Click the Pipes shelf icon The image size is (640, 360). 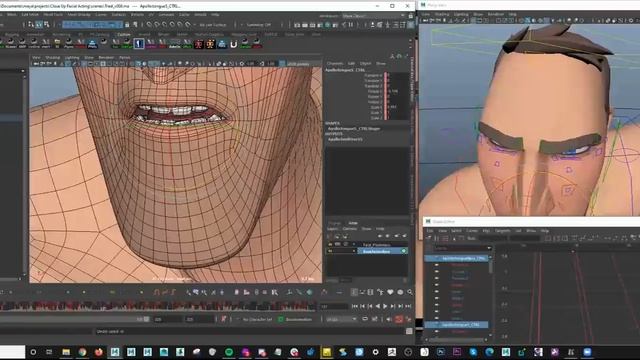[69, 43]
